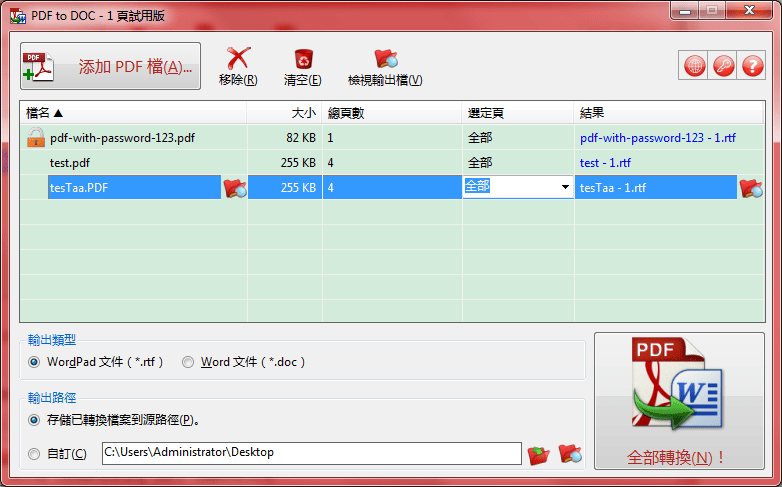
Task: Minimize the PDF to DOC window
Action: pos(685,11)
